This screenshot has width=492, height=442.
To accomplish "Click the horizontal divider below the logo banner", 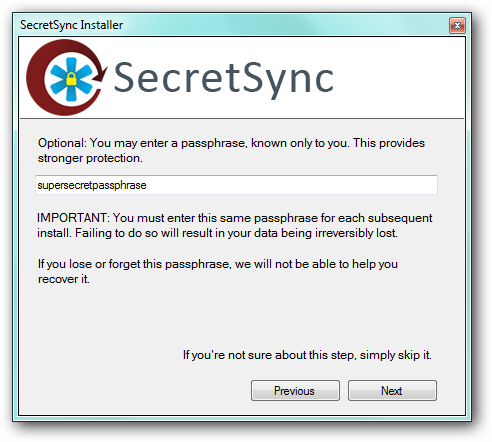I will click(242, 118).
